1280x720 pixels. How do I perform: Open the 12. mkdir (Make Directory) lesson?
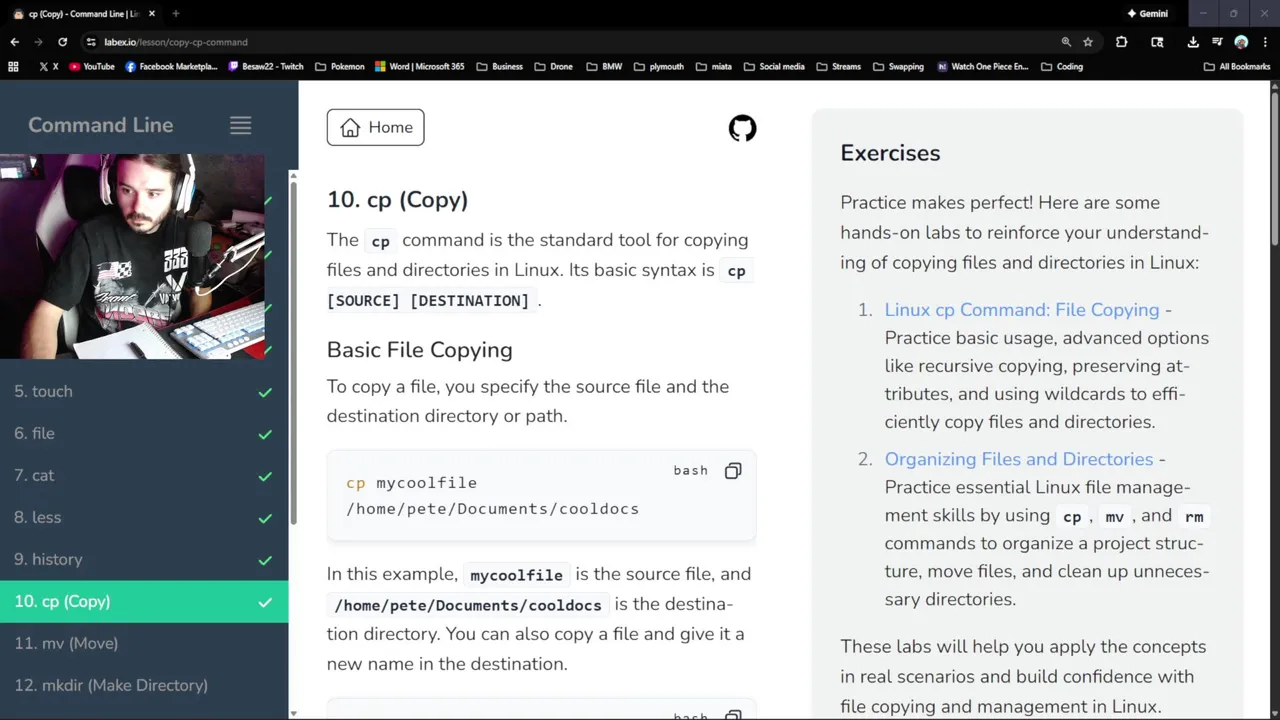pyautogui.click(x=111, y=685)
